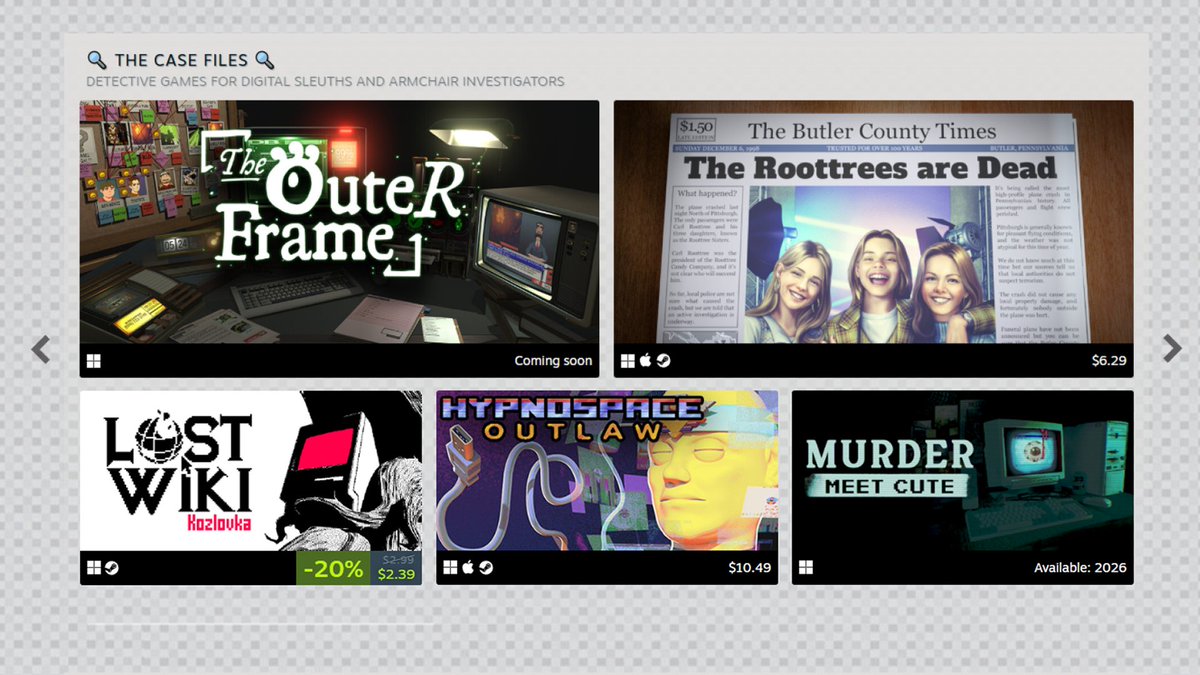Click the $6.29 price

[x=1109, y=361]
